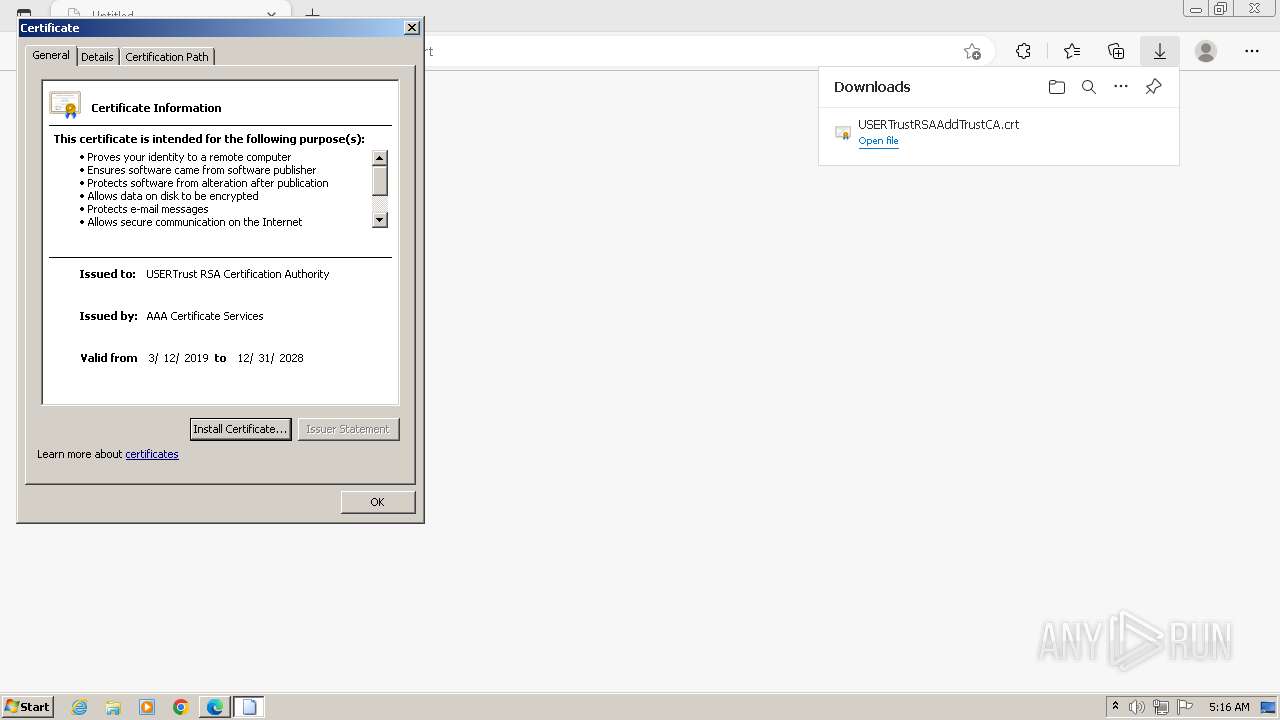Screen dimensions: 1280x720
Task: Click the clock showing 5:16 AM
Action: pyautogui.click(x=1229, y=707)
